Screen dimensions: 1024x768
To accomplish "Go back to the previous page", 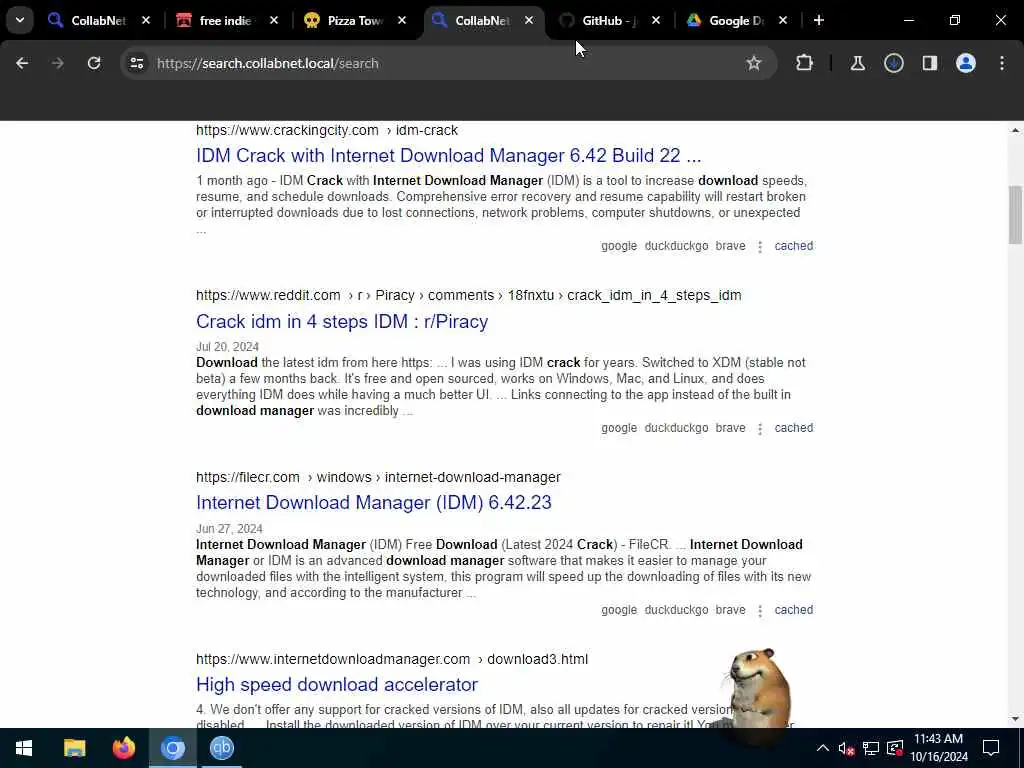I will pyautogui.click(x=22, y=63).
